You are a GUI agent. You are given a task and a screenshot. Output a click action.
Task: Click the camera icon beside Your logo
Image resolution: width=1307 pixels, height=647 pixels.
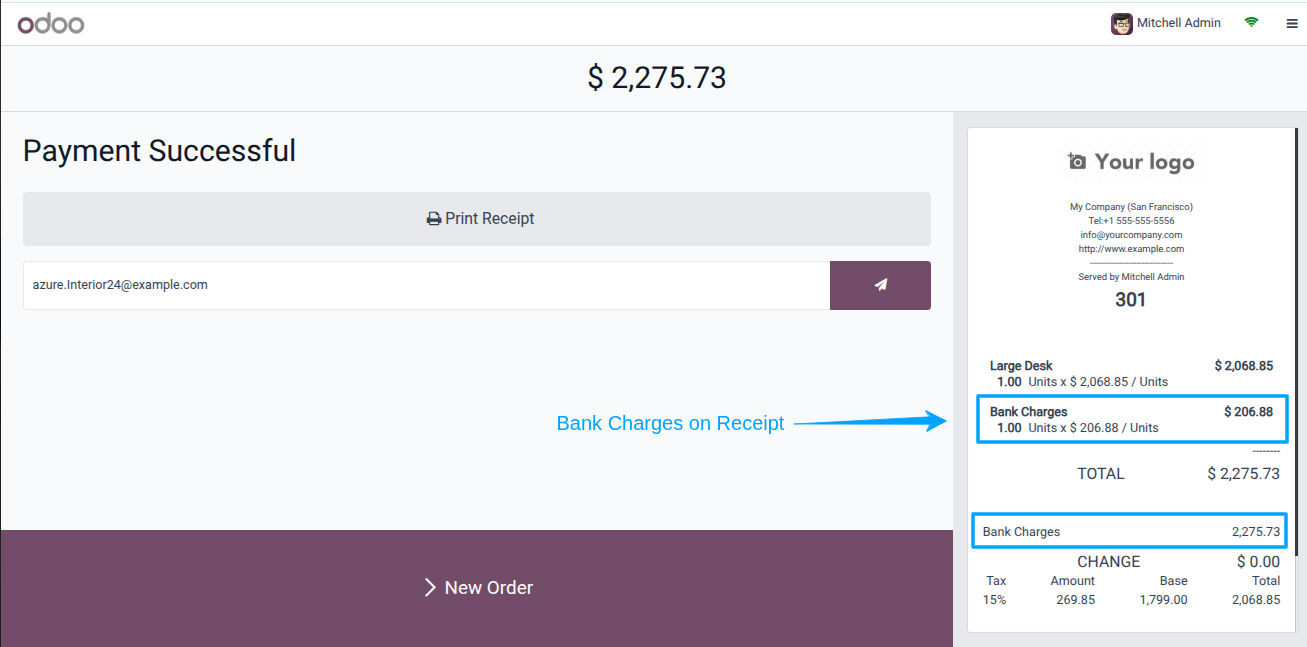[1077, 162]
